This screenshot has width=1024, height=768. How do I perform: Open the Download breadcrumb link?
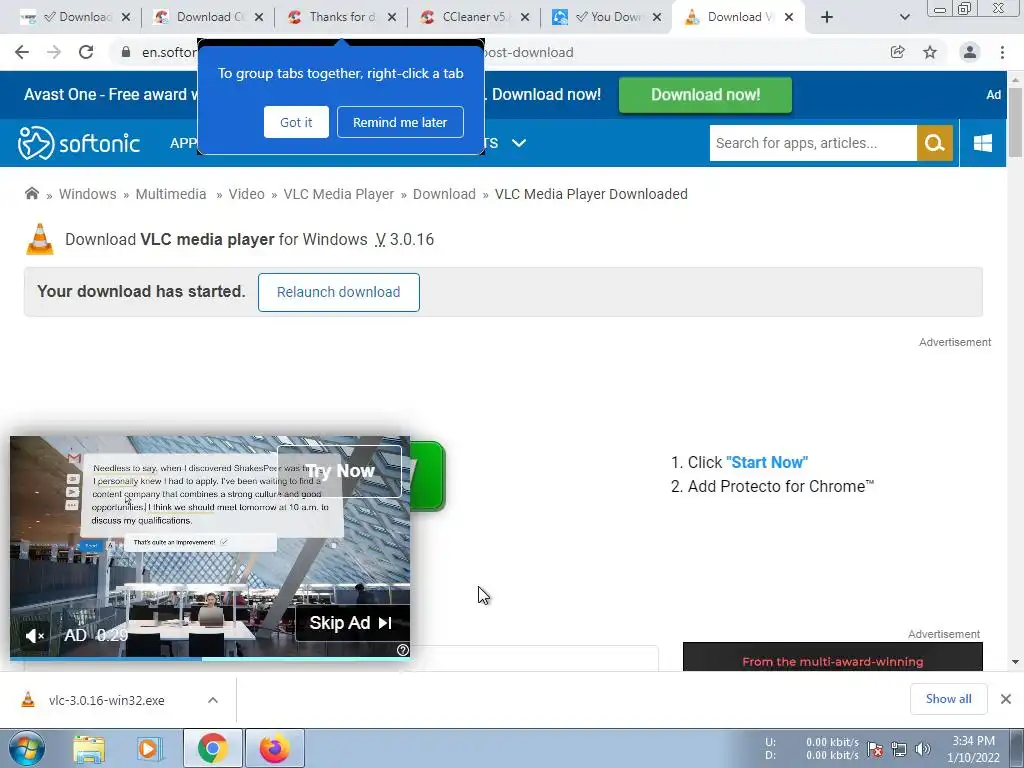pos(444,194)
